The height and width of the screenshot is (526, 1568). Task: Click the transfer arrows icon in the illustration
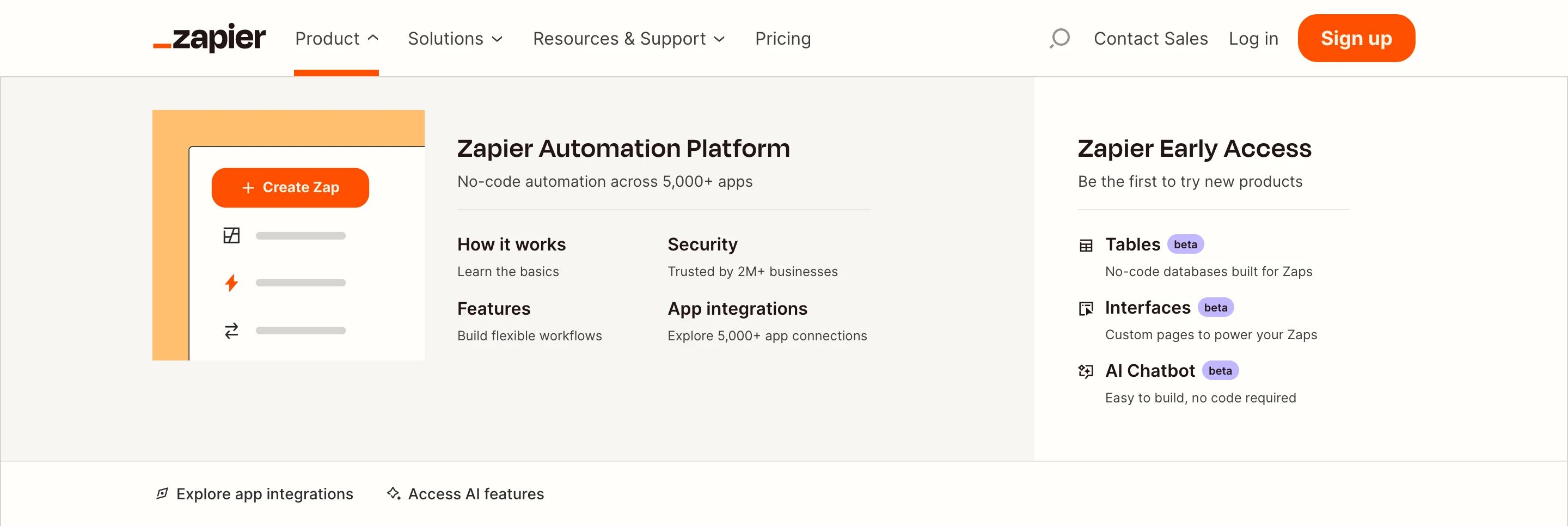click(231, 331)
